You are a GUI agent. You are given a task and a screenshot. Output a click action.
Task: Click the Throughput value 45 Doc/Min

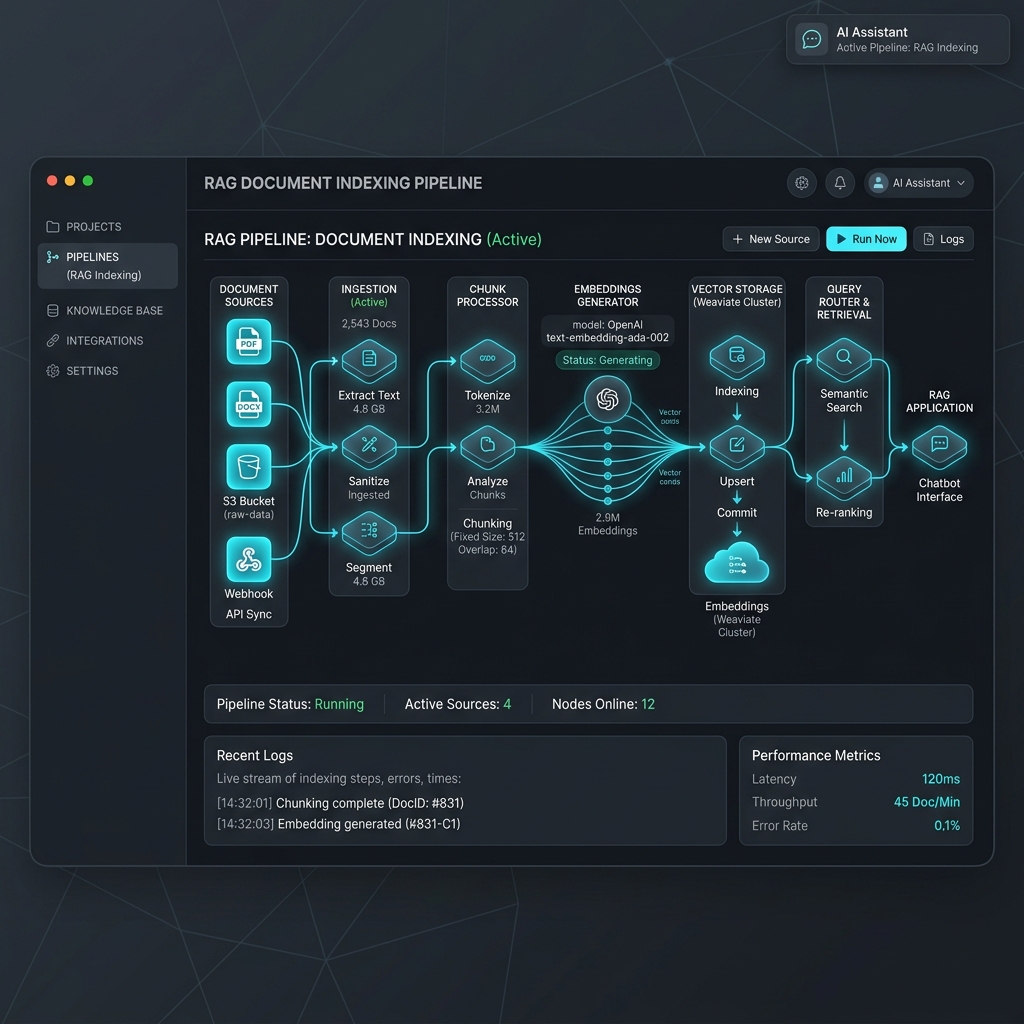coord(927,801)
